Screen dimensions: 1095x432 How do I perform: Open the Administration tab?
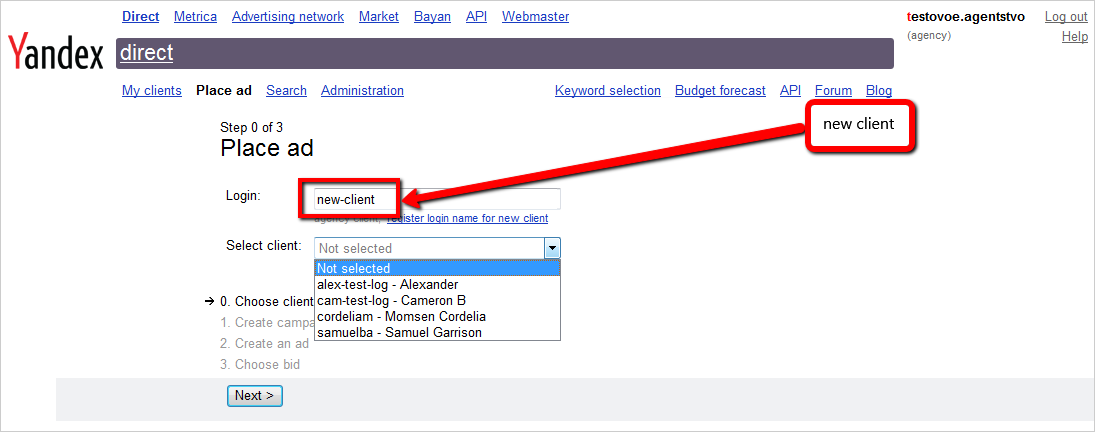tap(362, 91)
